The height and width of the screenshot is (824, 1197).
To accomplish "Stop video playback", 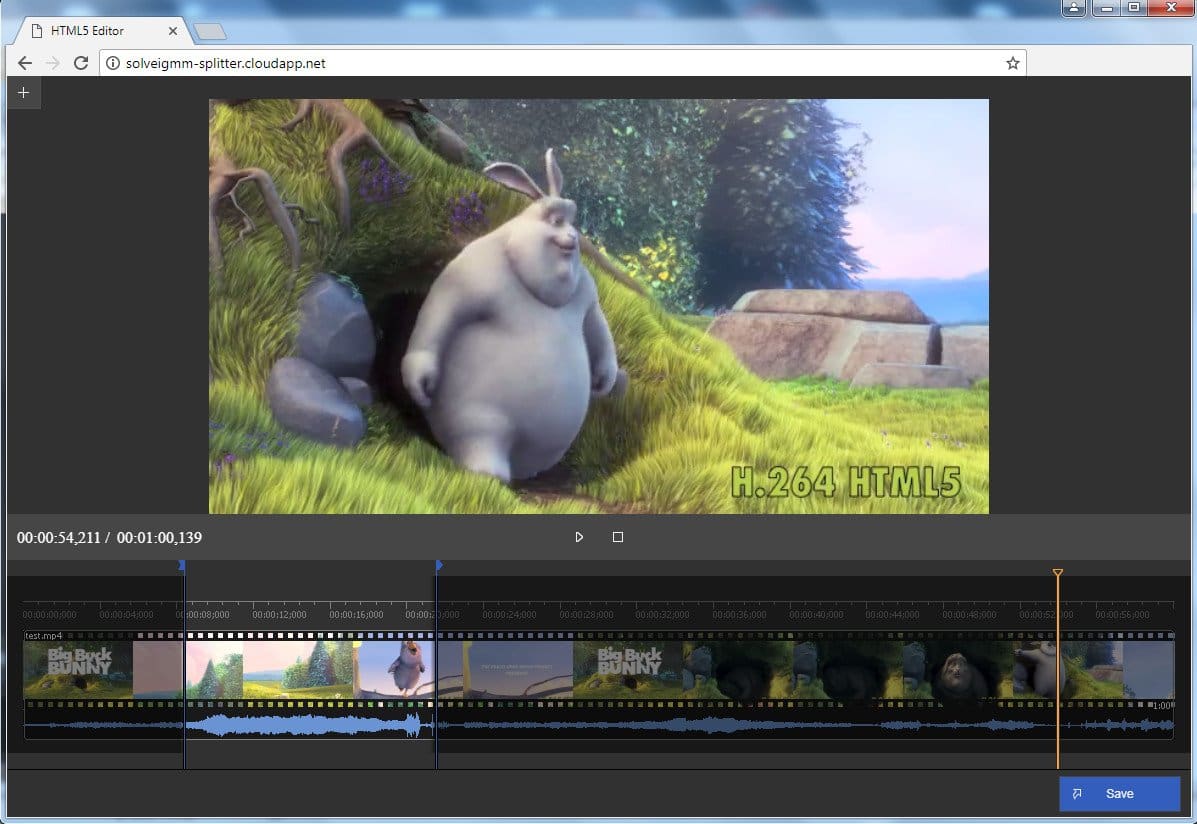I will click(618, 537).
